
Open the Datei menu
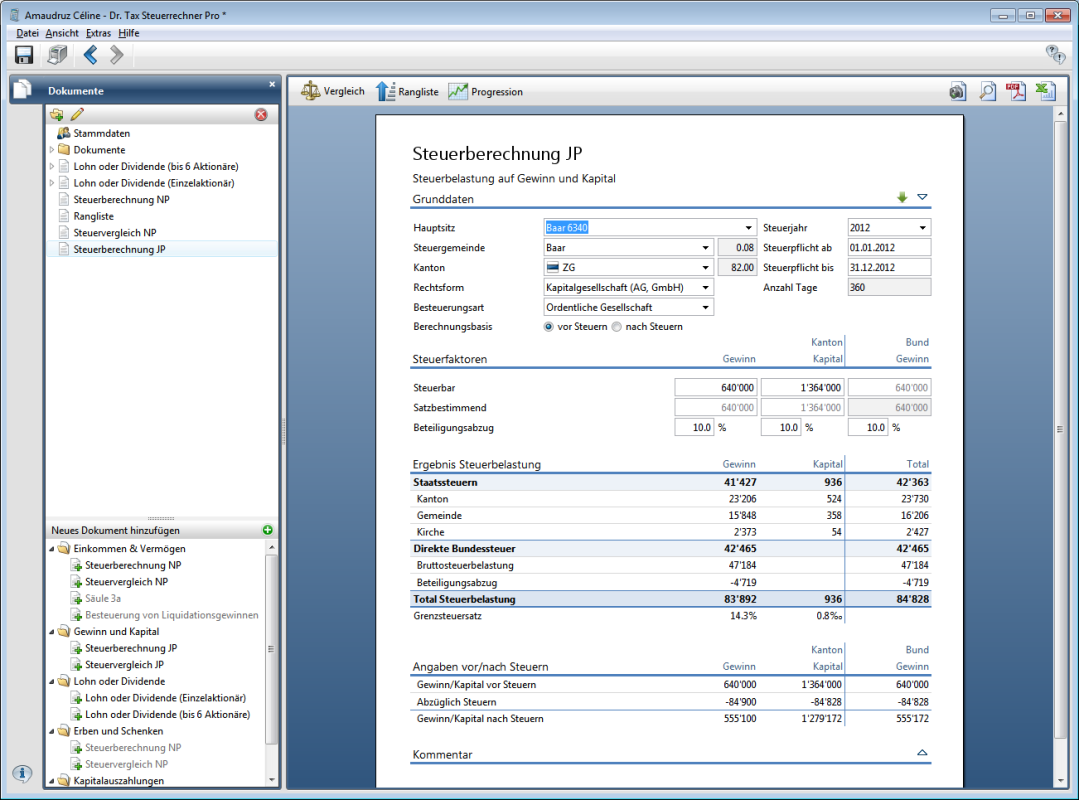[28, 33]
